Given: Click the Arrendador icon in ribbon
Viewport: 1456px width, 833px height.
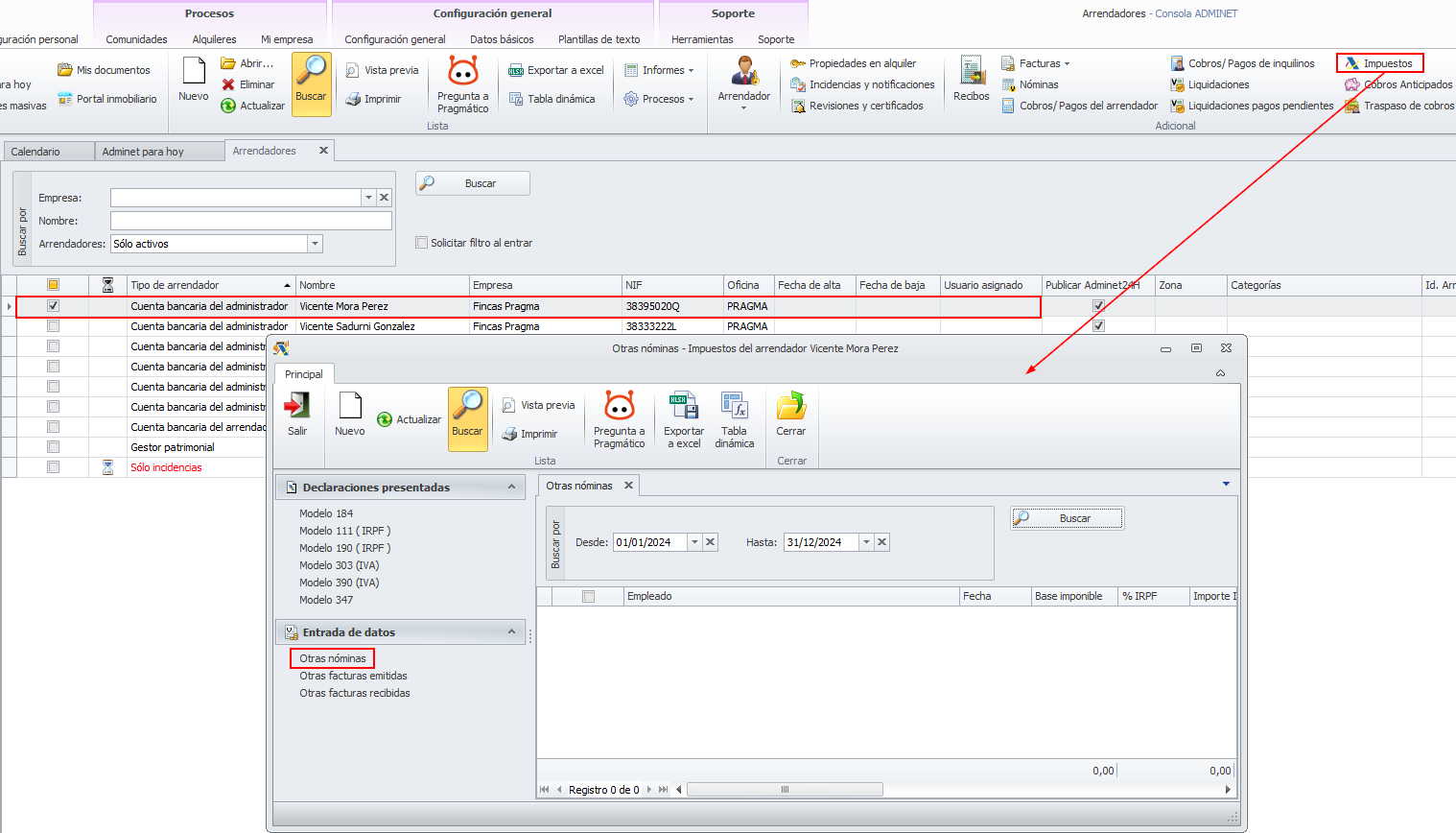Looking at the screenshot, I should pos(744,71).
